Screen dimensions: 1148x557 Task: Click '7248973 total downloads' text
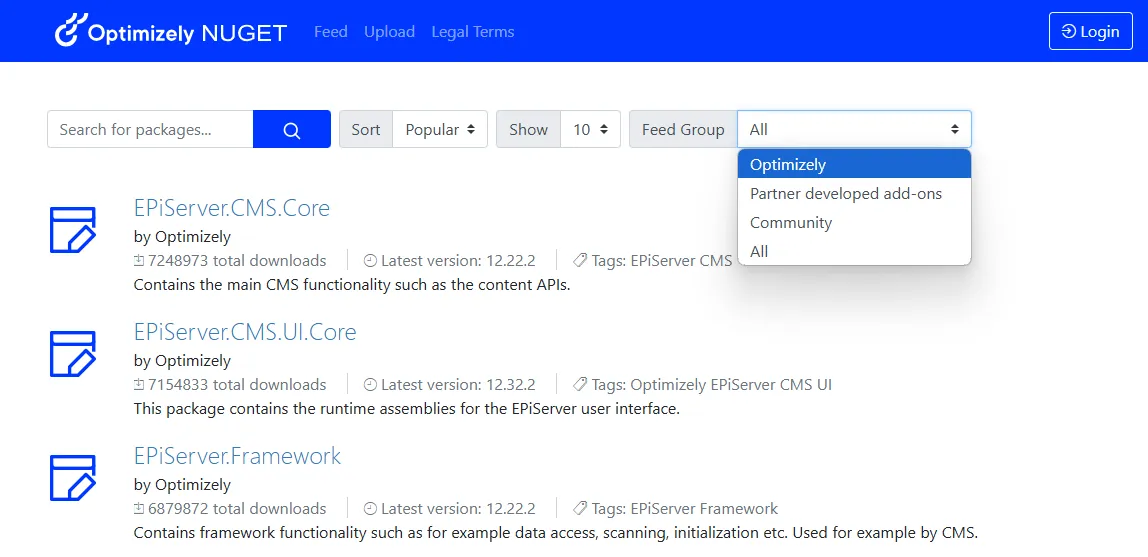(237, 261)
